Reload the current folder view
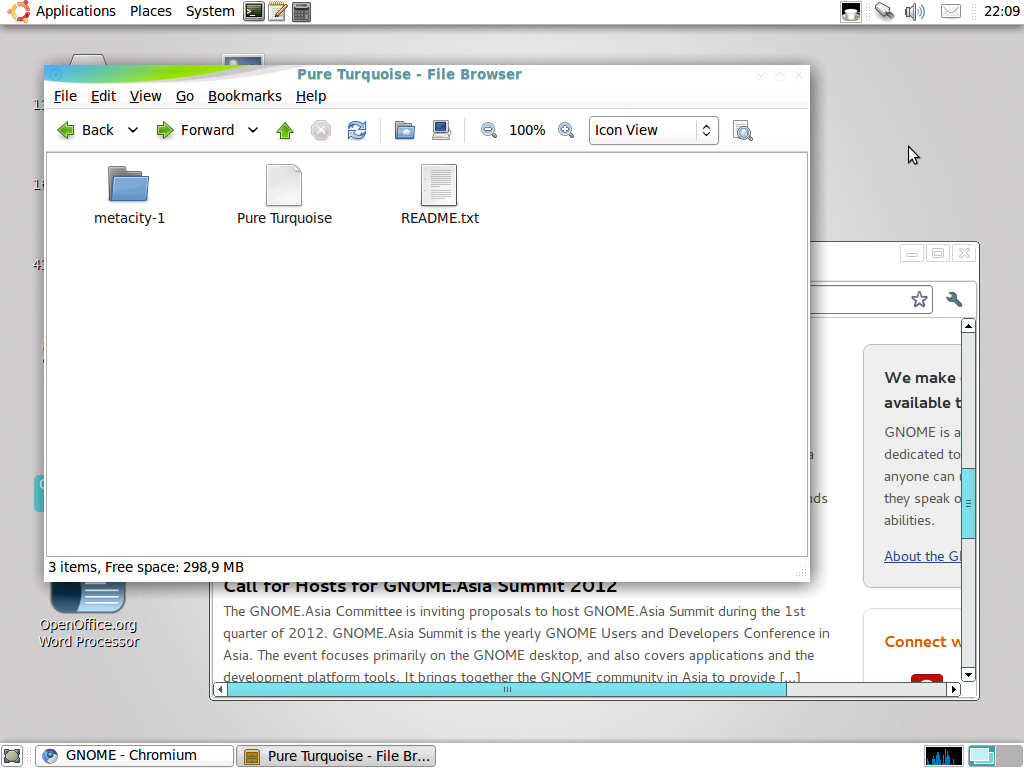Screen dimensions: 1024x768 [357, 131]
